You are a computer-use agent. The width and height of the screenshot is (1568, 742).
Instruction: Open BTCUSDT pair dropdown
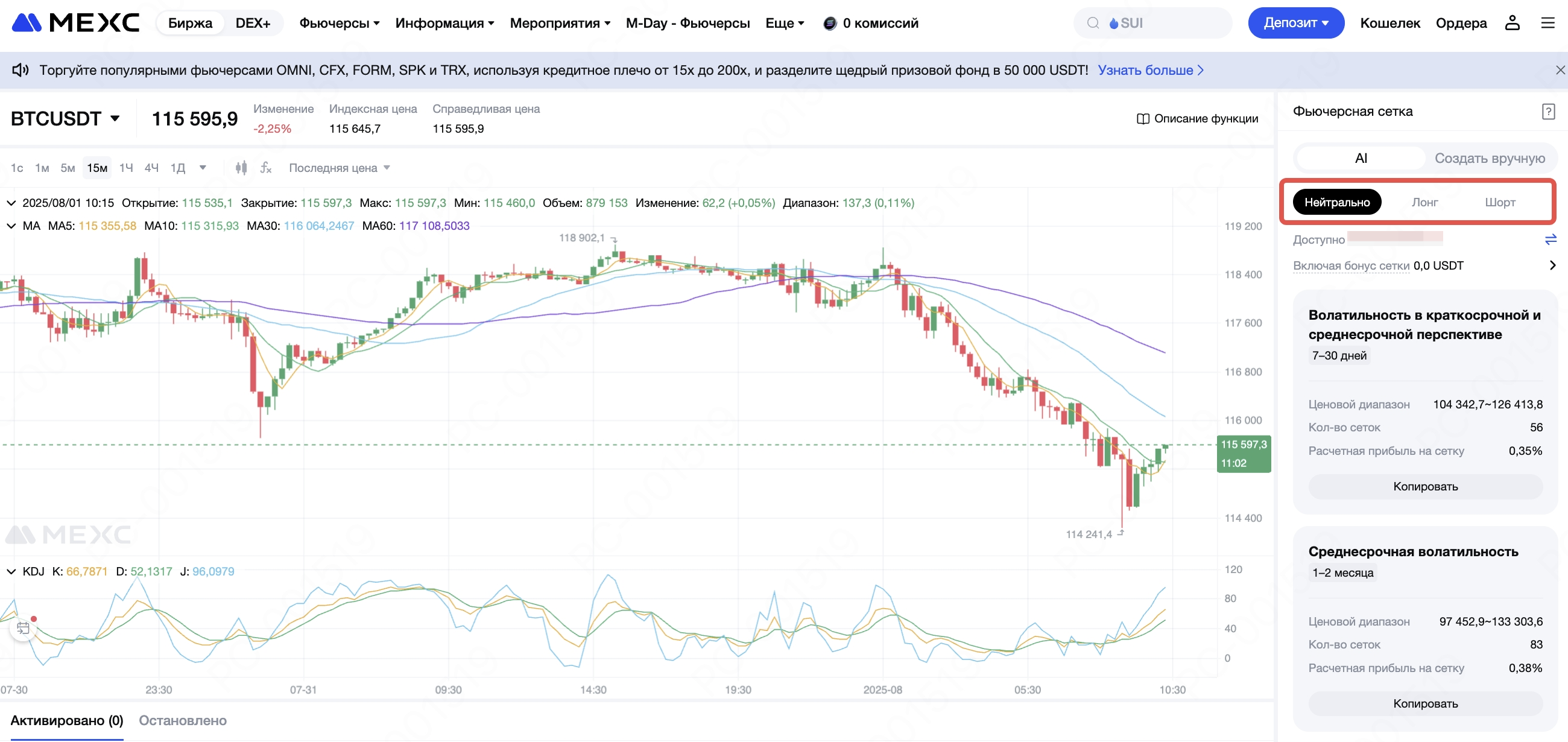pos(65,119)
